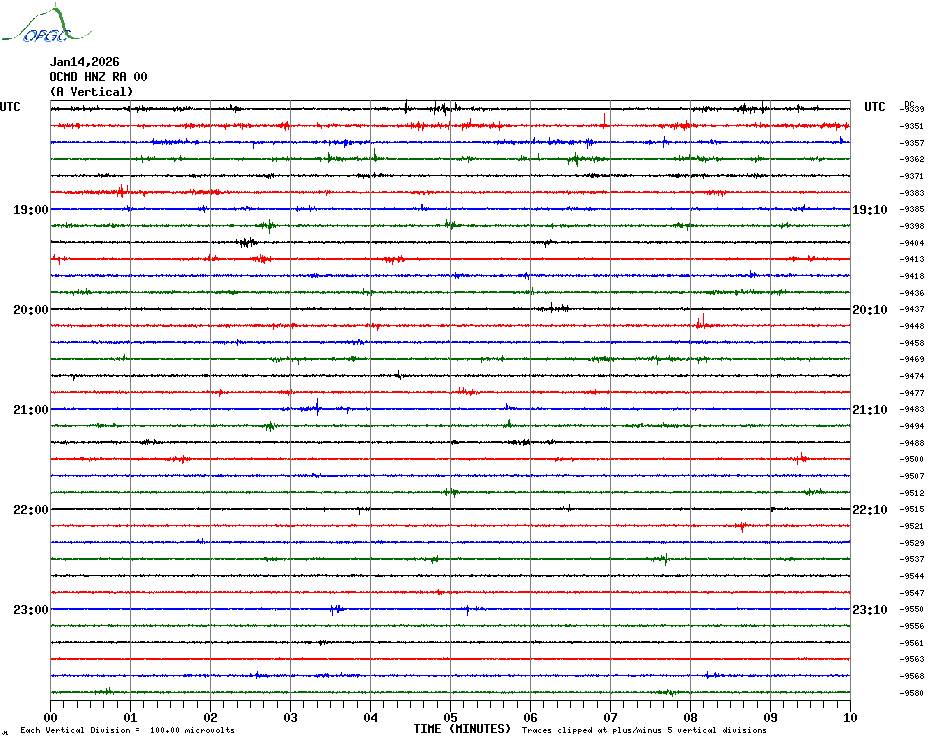Click the DC offset value '-9483'

[912, 409]
